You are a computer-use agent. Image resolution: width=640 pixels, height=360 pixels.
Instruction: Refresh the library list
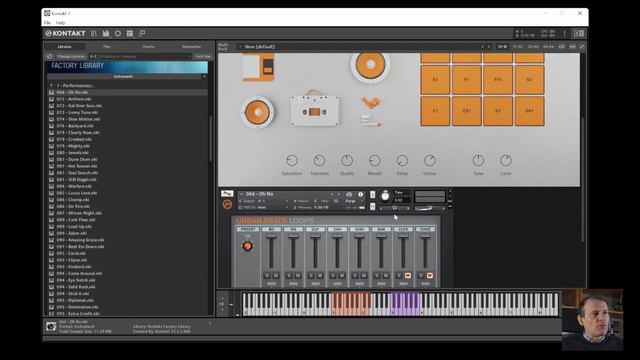tap(49, 56)
